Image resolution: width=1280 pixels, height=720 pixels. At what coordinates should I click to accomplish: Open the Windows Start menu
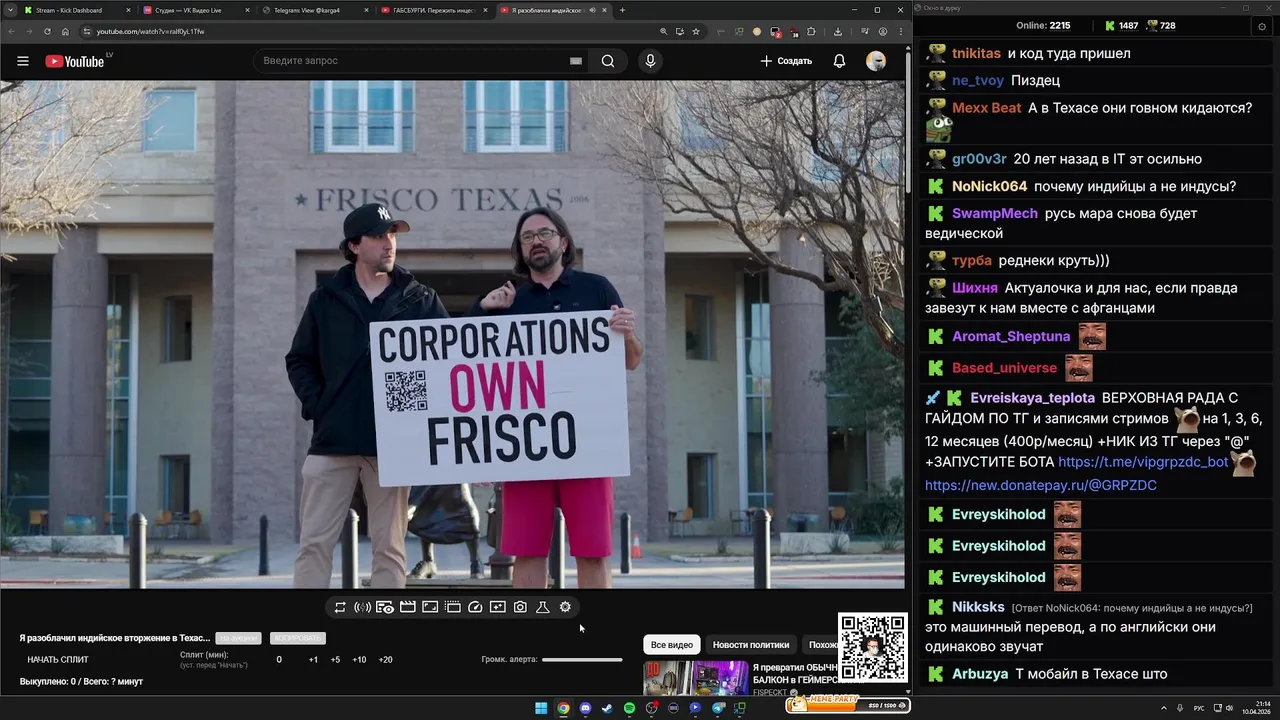pyautogui.click(x=541, y=708)
